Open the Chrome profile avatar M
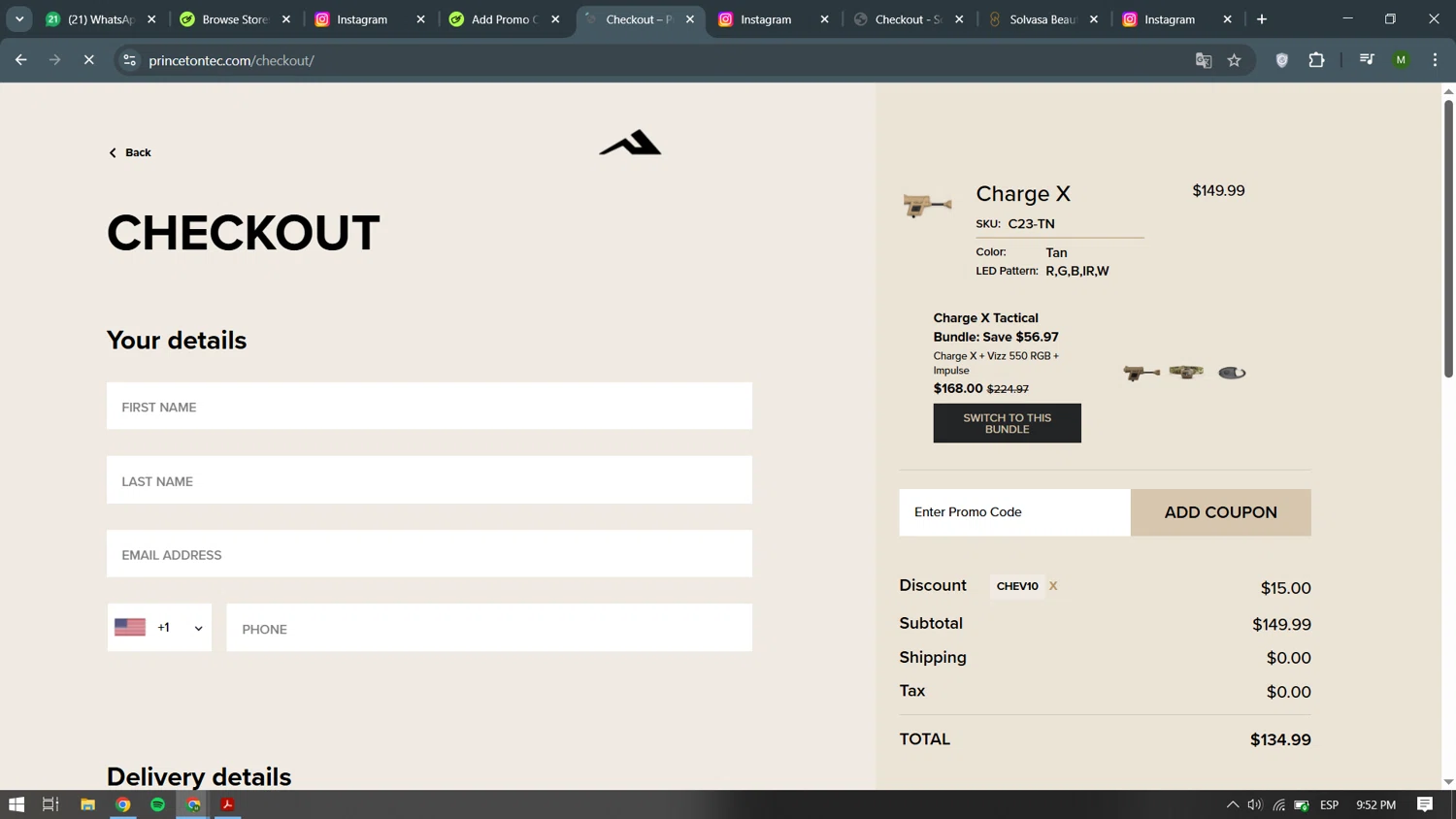1456x819 pixels. tap(1401, 60)
